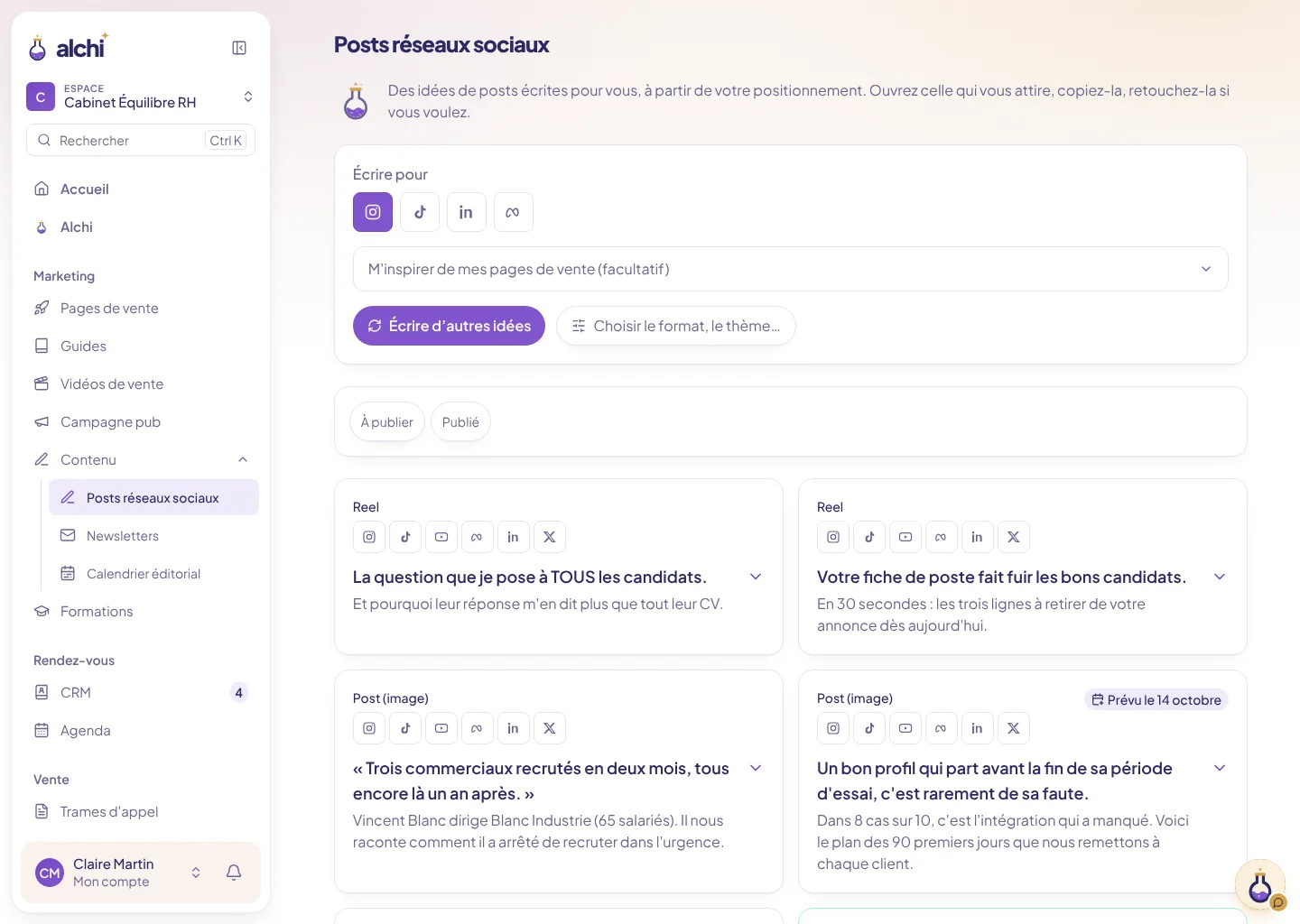Screen dimensions: 1300x924
Task: Expand the TOUS les candidats card
Action: [x=757, y=577]
